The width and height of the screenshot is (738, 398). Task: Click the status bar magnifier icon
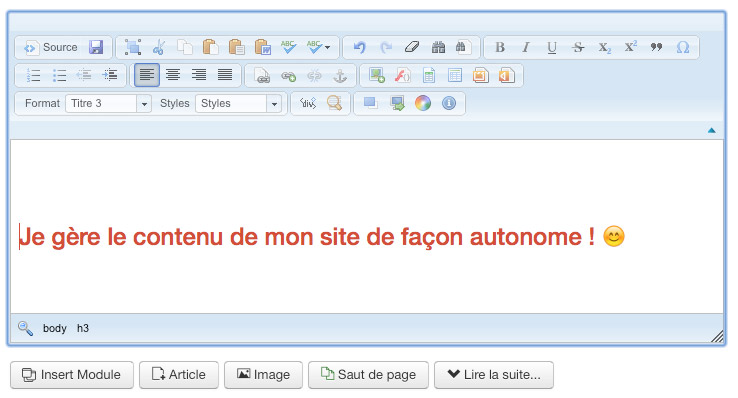click(x=25, y=328)
